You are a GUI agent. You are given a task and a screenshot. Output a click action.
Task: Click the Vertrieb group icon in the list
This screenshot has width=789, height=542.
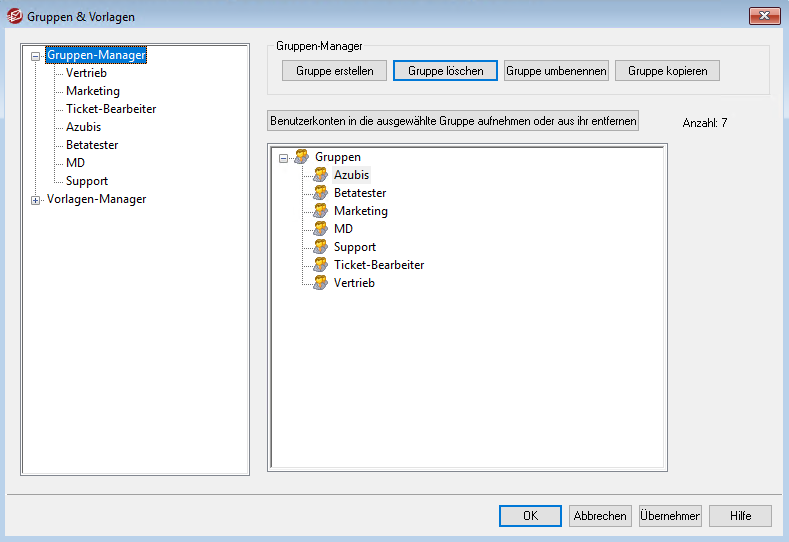pyautogui.click(x=320, y=283)
